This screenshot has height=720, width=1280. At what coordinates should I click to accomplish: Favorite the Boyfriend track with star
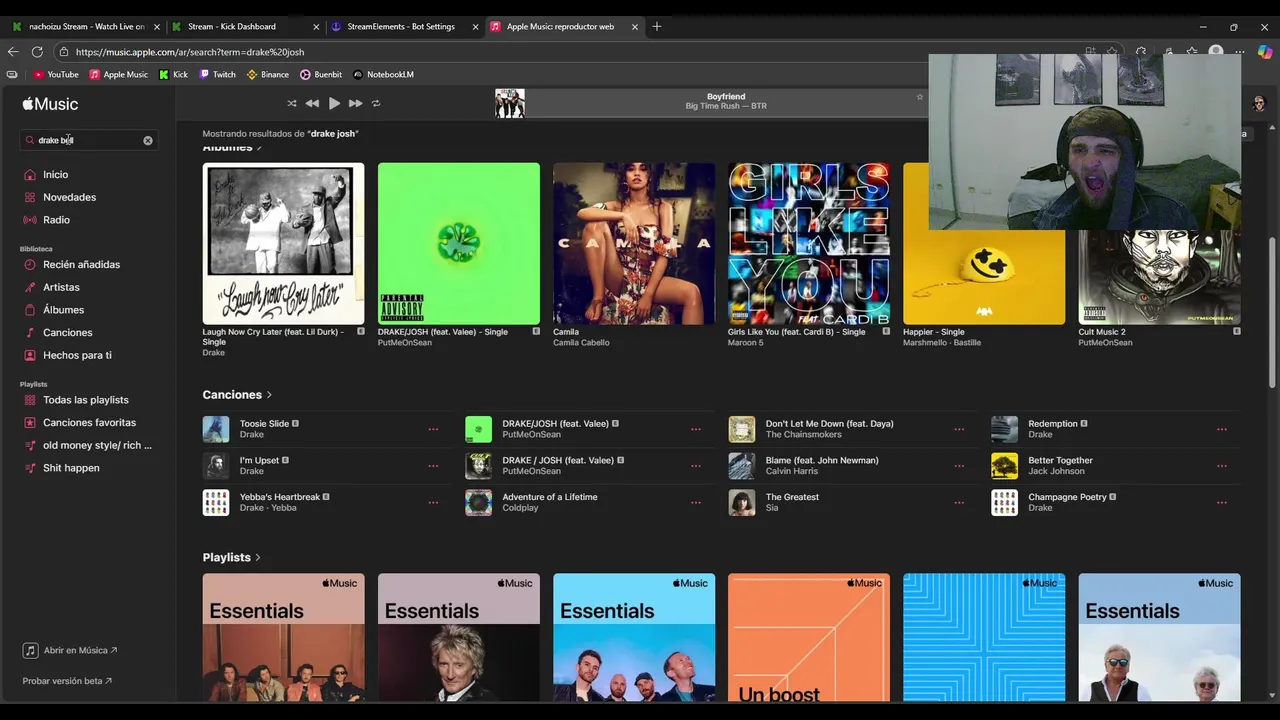(x=920, y=97)
